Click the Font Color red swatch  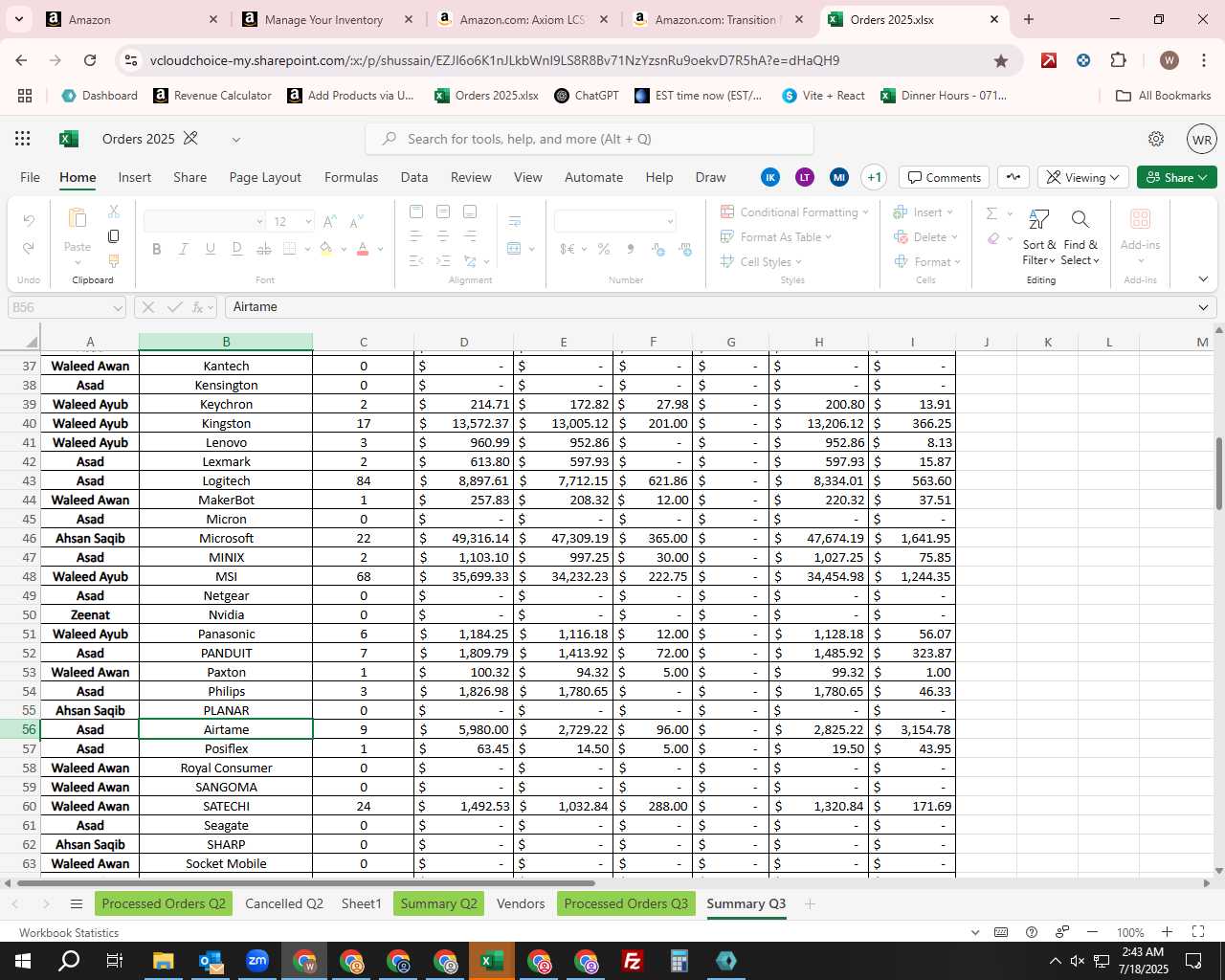pos(363,249)
